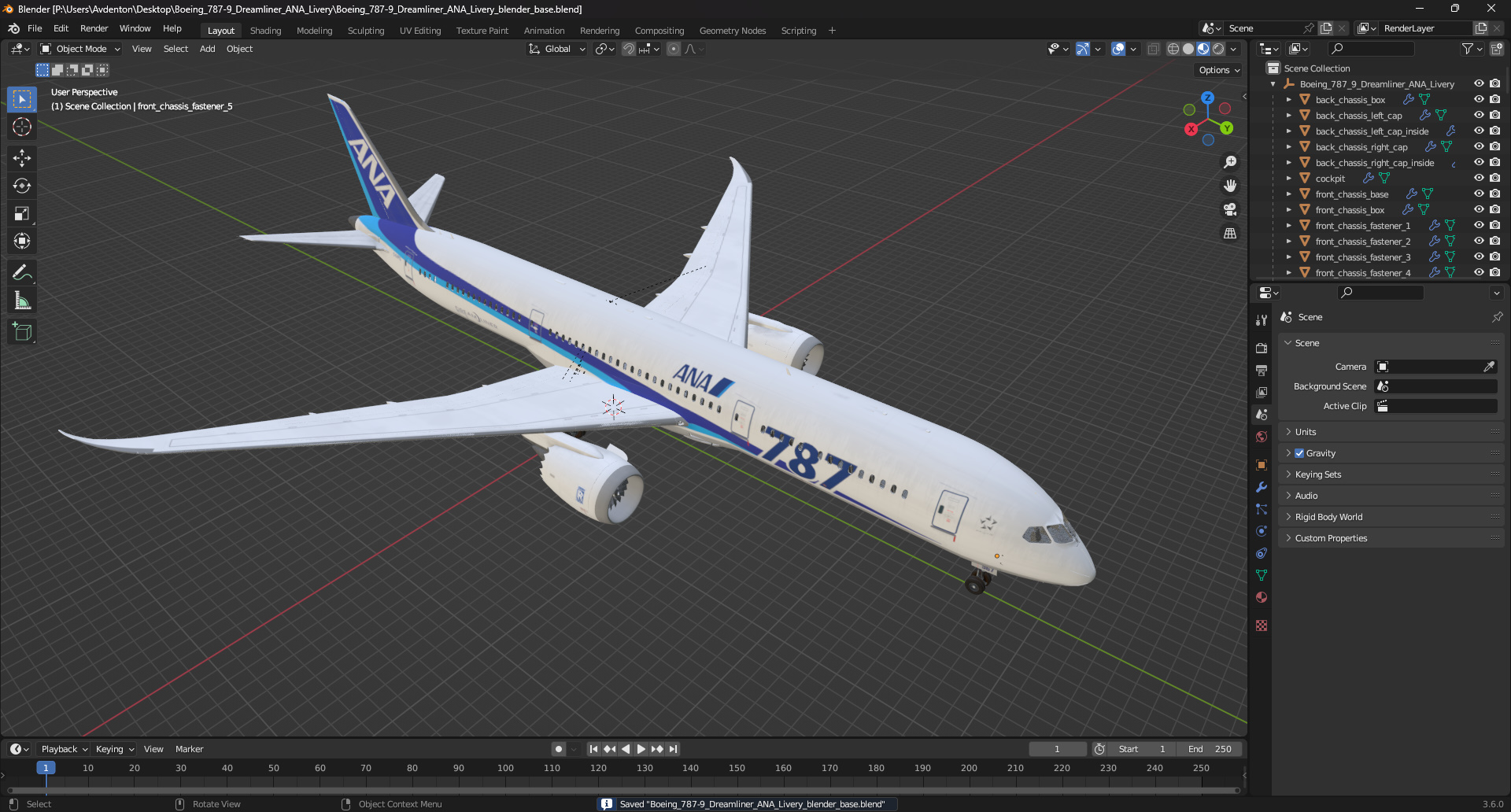Toggle X-ray viewport display
The width and height of the screenshot is (1511, 812).
(x=1153, y=49)
